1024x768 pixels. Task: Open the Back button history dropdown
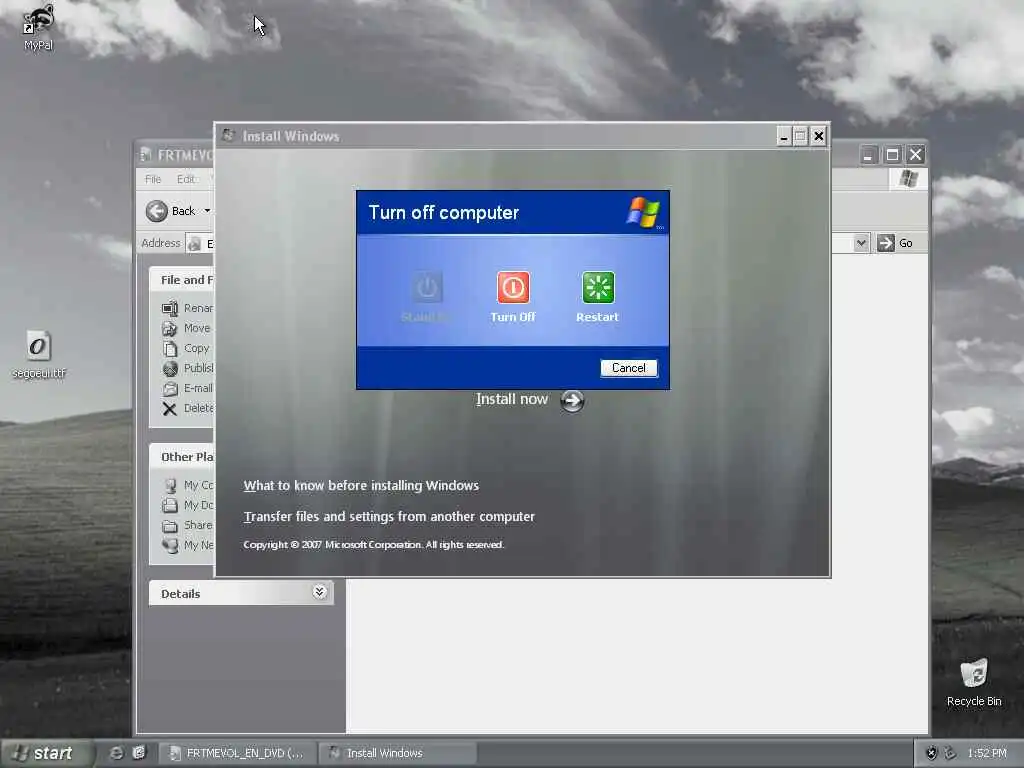pos(207,211)
